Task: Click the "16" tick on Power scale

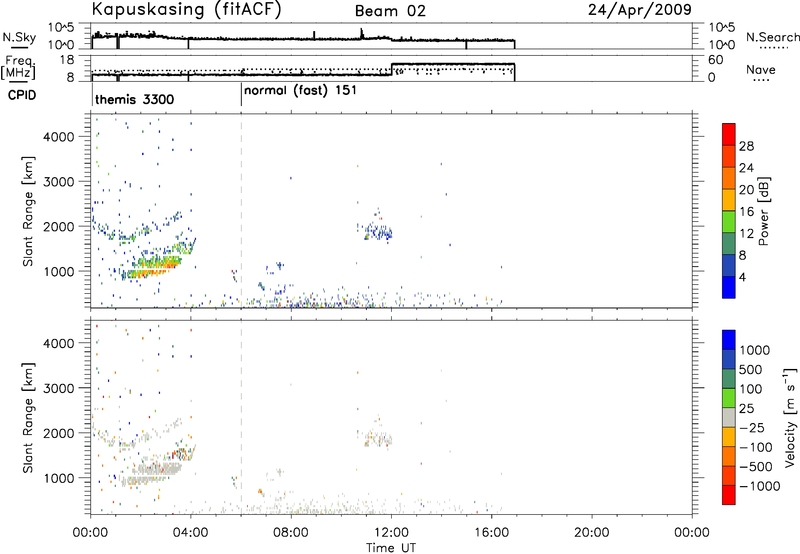Action: click(x=746, y=212)
